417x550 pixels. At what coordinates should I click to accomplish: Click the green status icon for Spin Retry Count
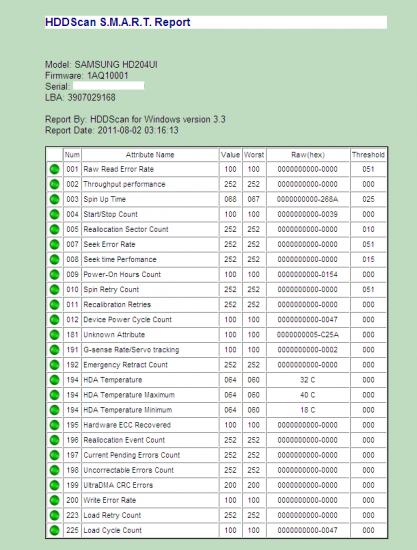click(54, 290)
